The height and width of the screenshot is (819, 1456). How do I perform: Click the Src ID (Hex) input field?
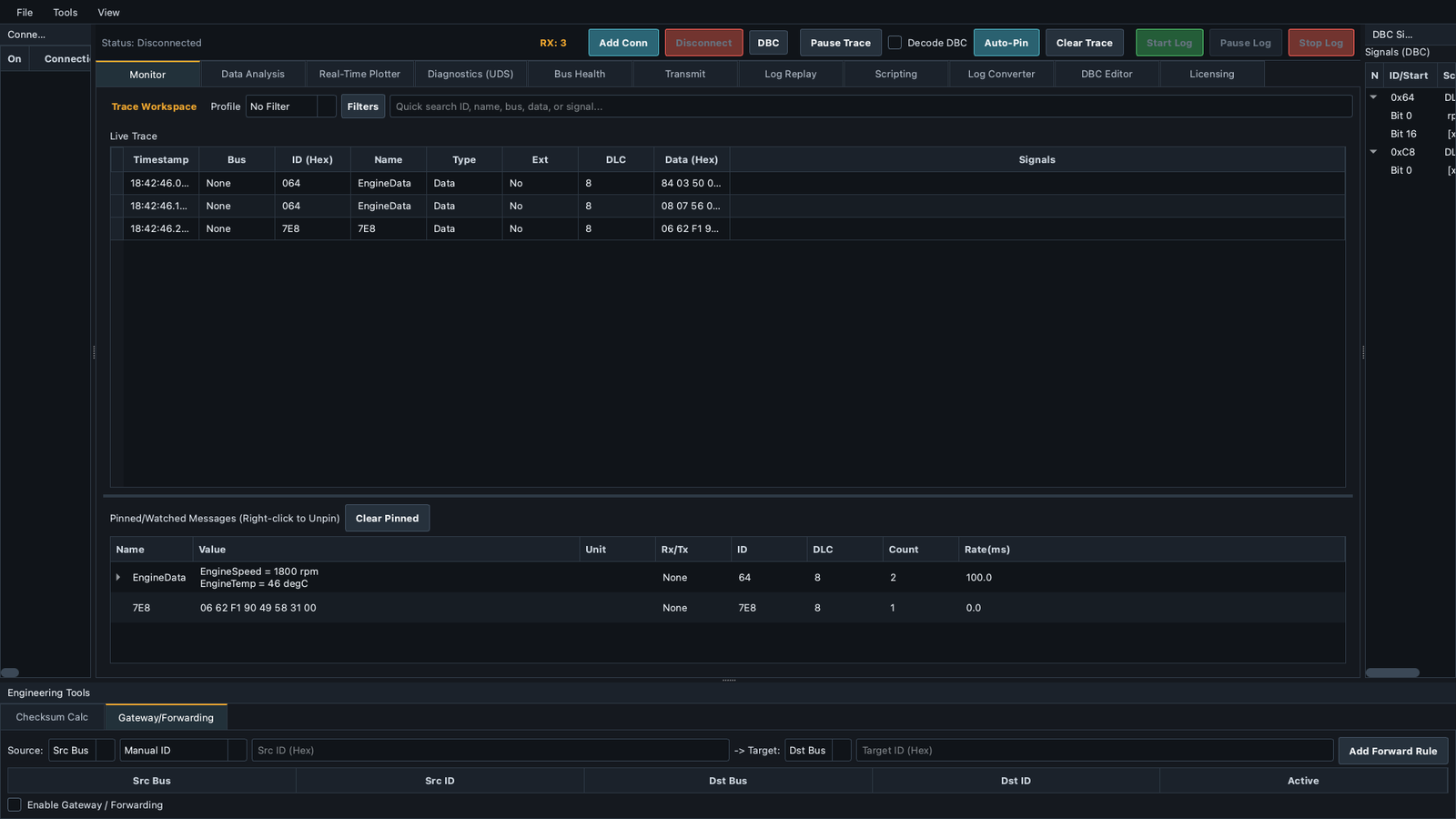[x=490, y=751]
